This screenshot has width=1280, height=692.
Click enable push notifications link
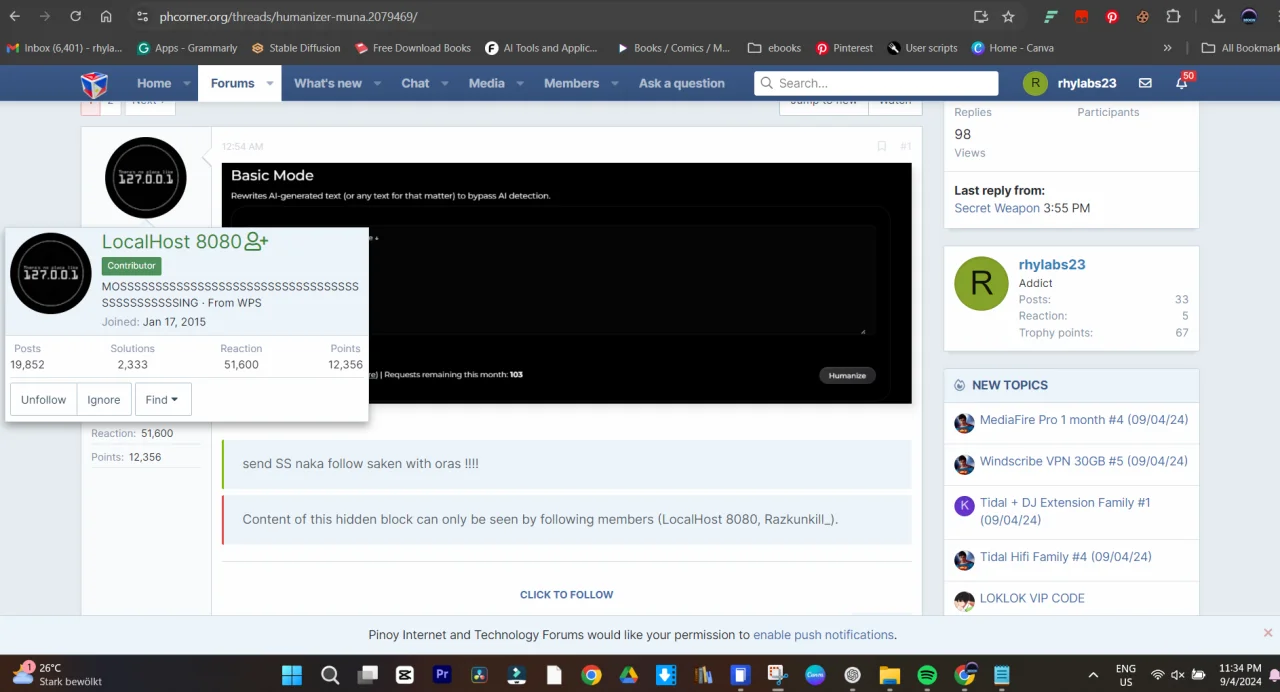click(823, 635)
